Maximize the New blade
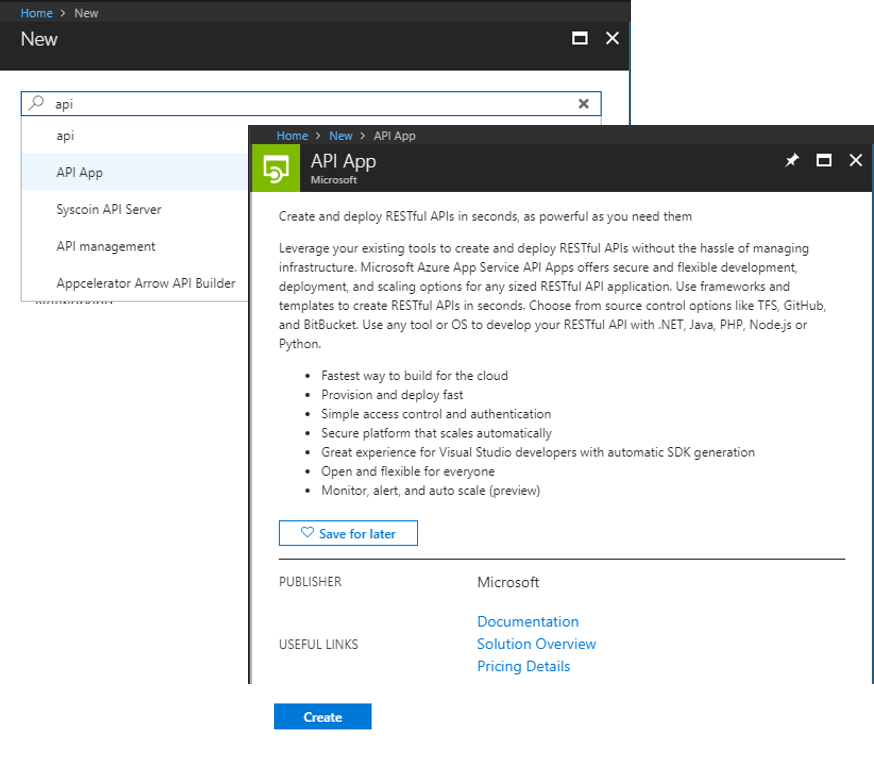874x764 pixels. [x=580, y=38]
